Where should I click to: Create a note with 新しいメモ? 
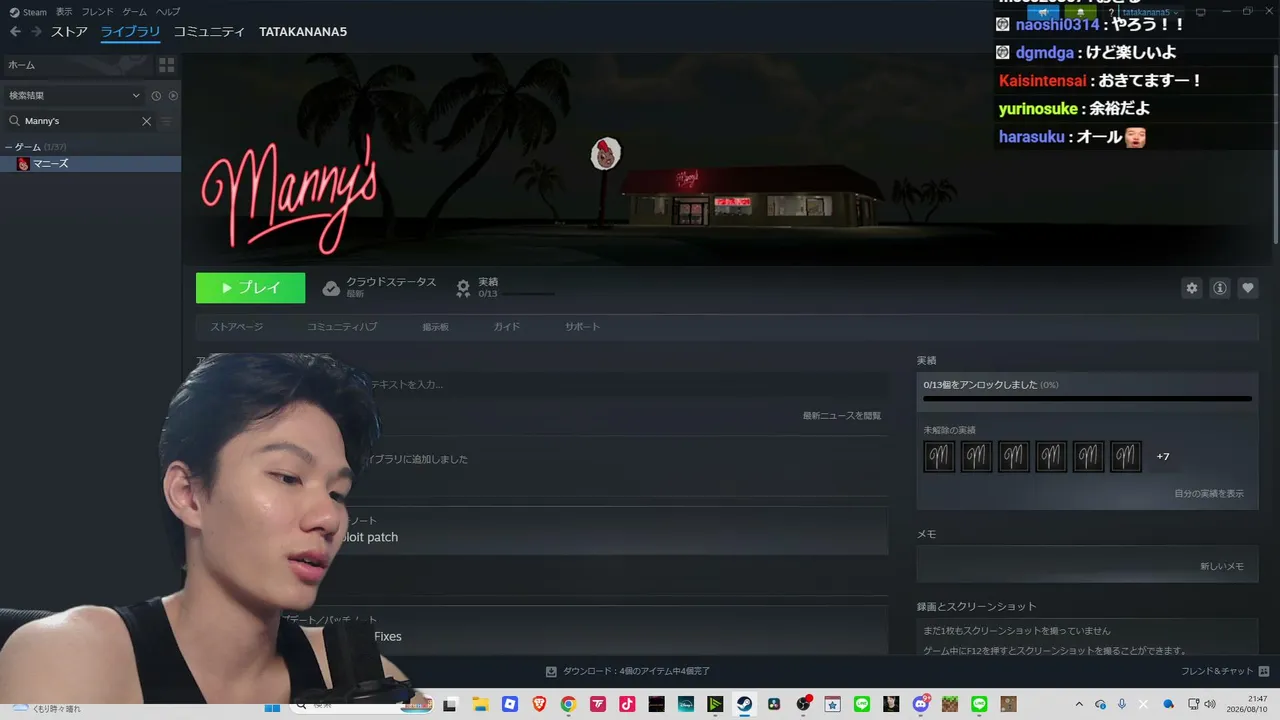[1222, 566]
